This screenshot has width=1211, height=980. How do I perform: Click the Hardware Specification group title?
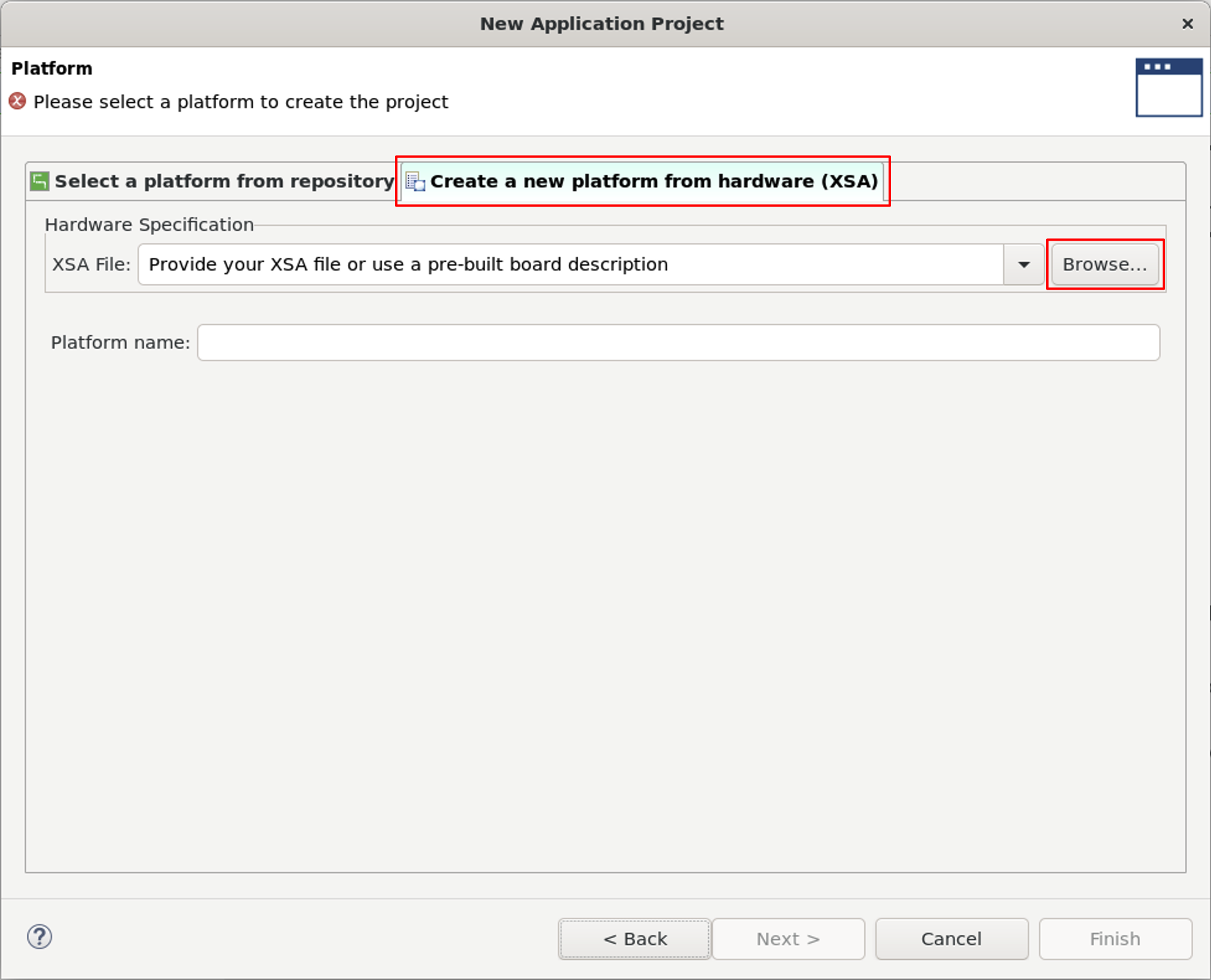pos(149,225)
